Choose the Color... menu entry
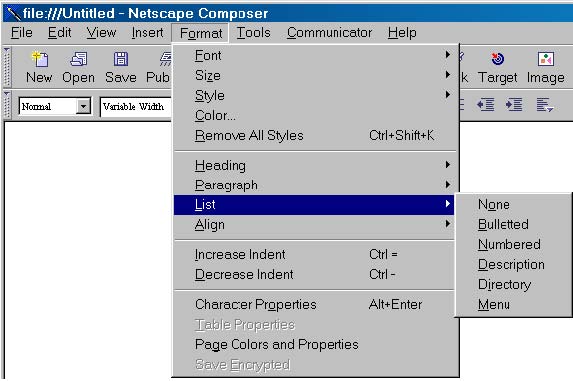573x381 pixels. tap(314, 115)
